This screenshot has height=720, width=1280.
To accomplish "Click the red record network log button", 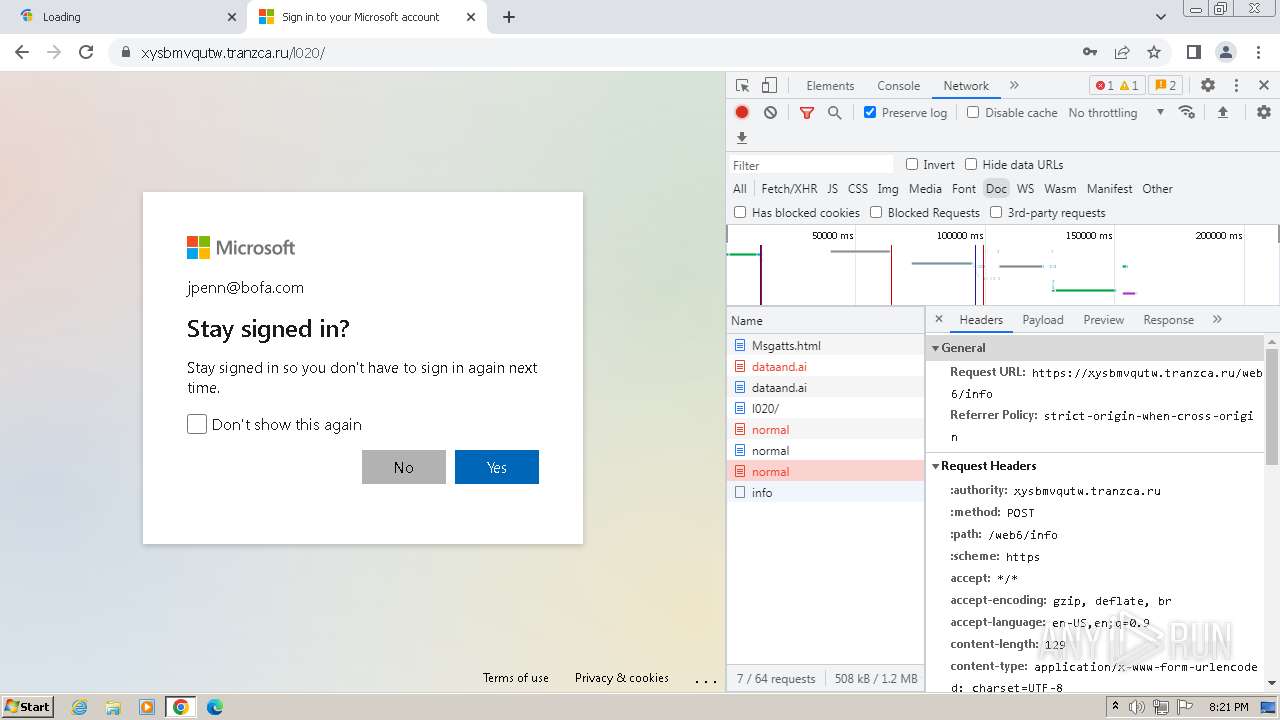I will [x=742, y=113].
